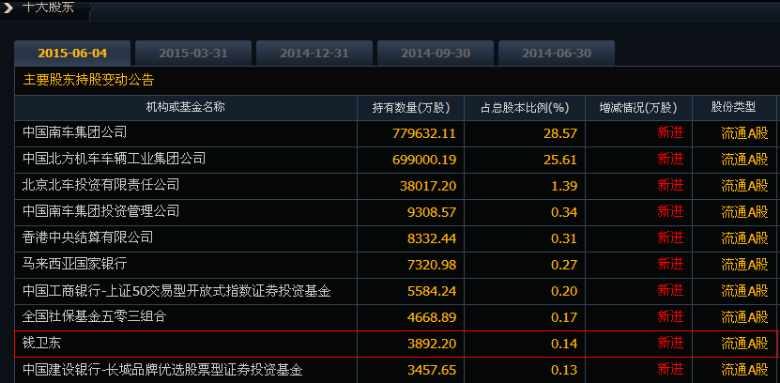Click the holding value 7320.98
Screen dimensions: 780x383
(x=431, y=265)
